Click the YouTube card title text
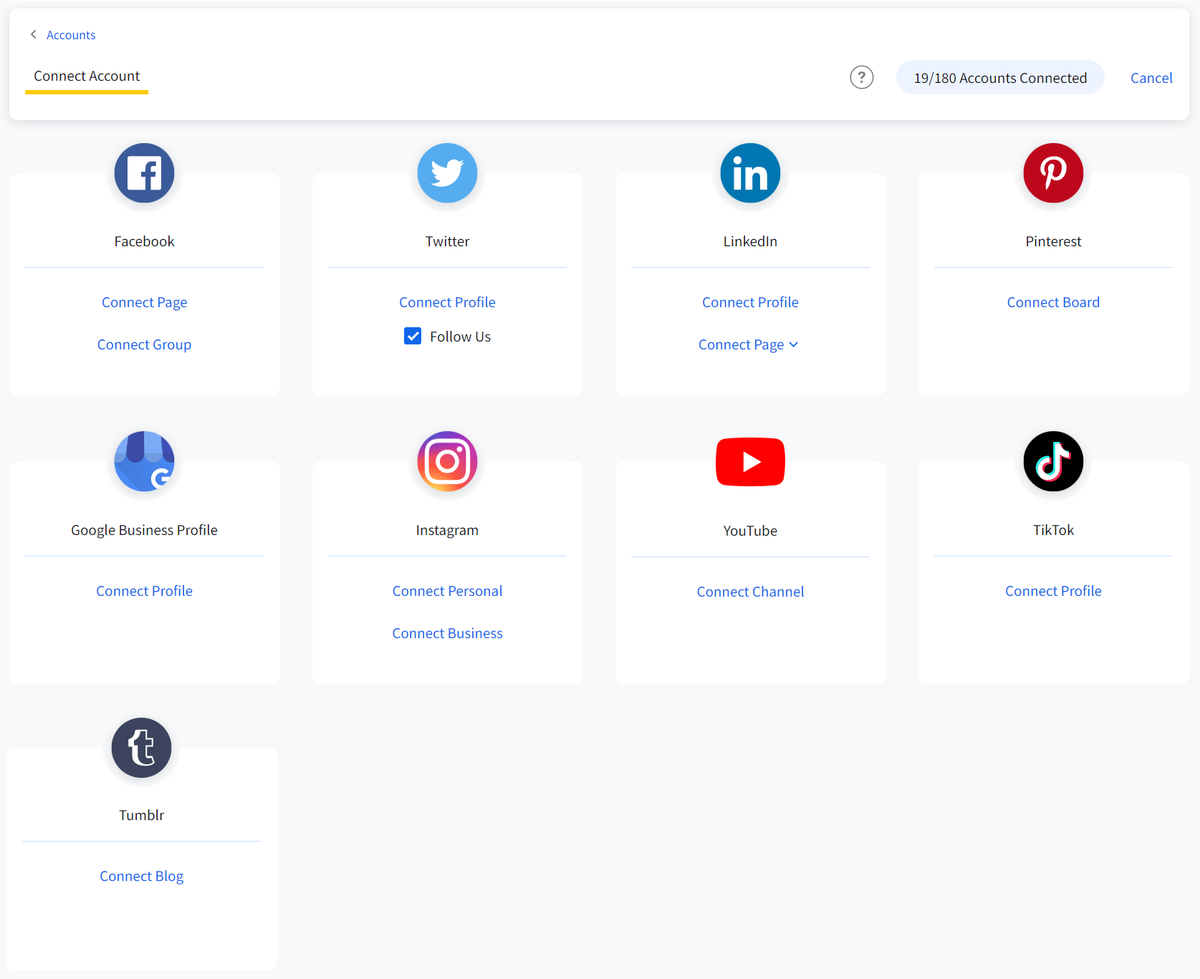The image size is (1200, 979). (x=750, y=531)
